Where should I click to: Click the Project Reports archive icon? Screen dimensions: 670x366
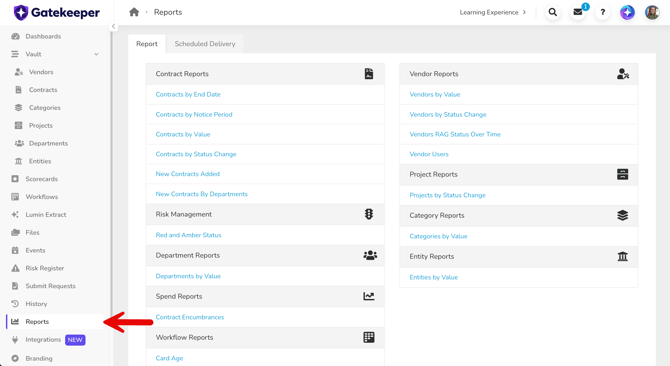coord(623,174)
